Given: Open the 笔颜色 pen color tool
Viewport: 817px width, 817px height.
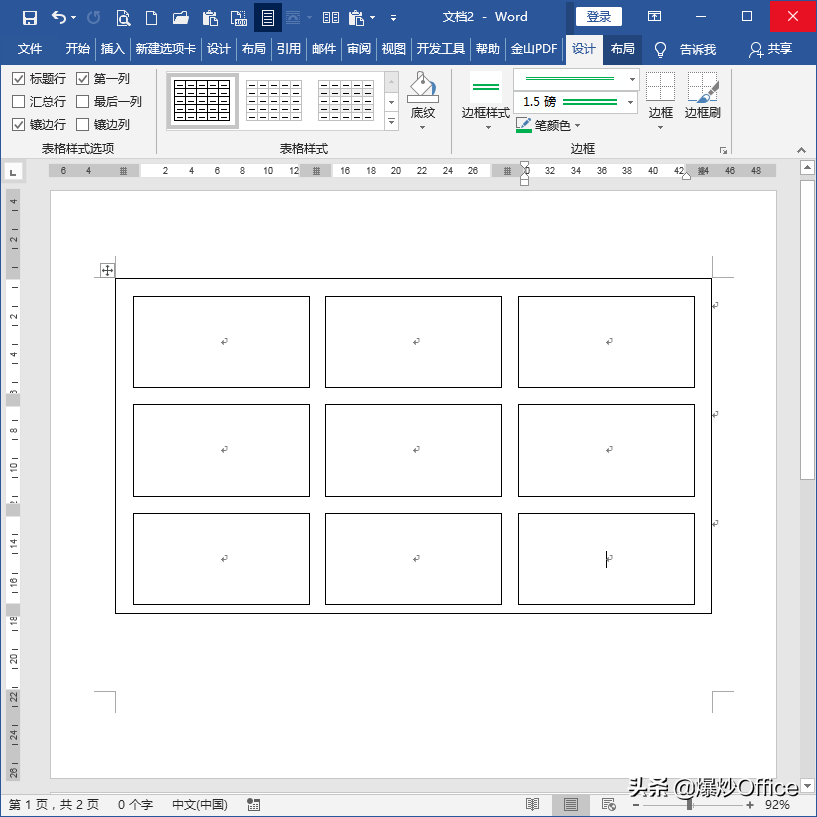Looking at the screenshot, I should click(x=543, y=125).
